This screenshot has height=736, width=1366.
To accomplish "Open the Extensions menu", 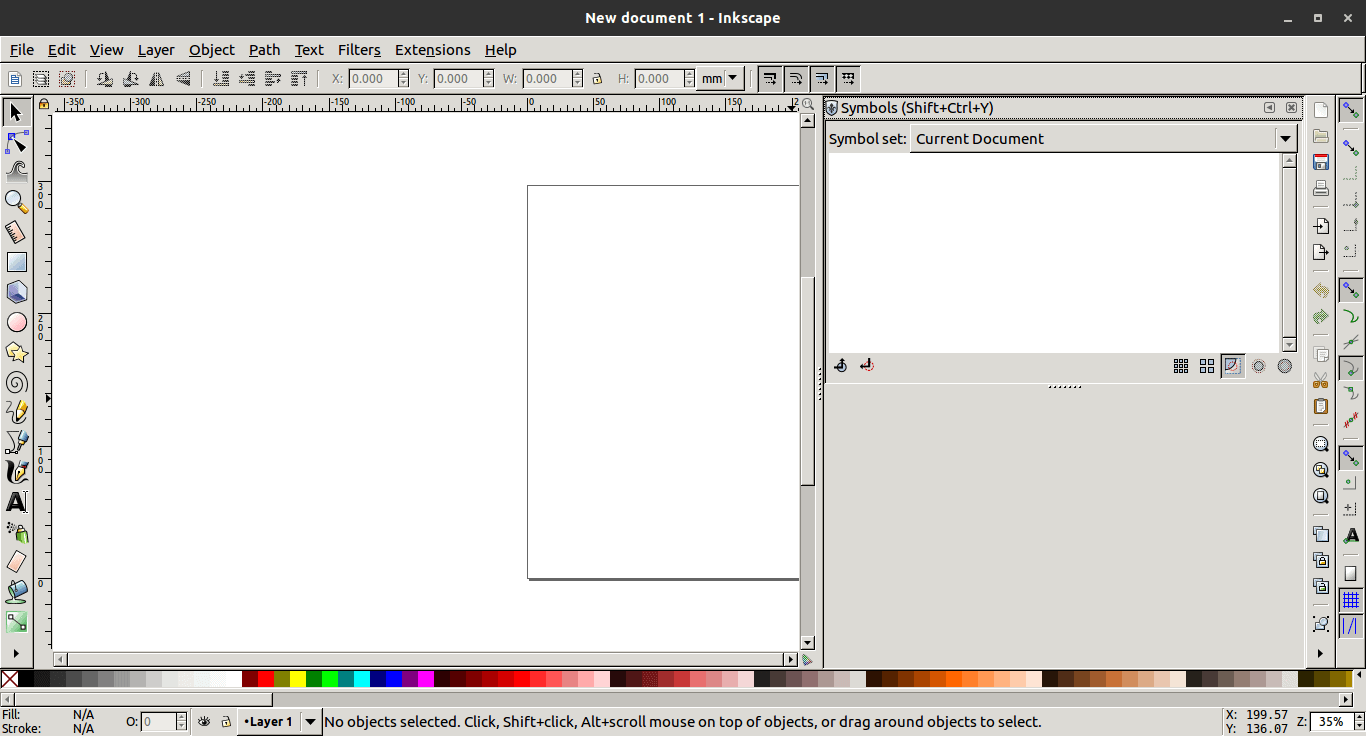I will click(x=432, y=50).
